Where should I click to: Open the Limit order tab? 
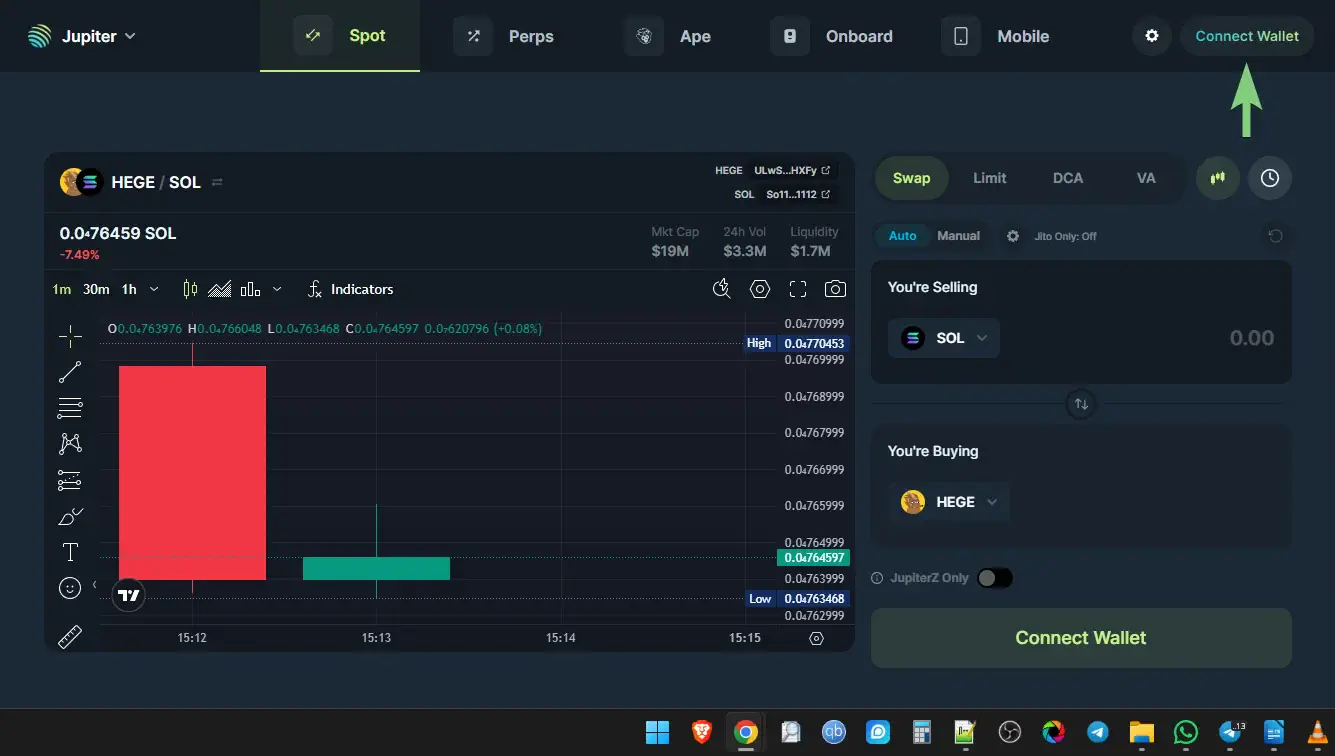click(989, 178)
